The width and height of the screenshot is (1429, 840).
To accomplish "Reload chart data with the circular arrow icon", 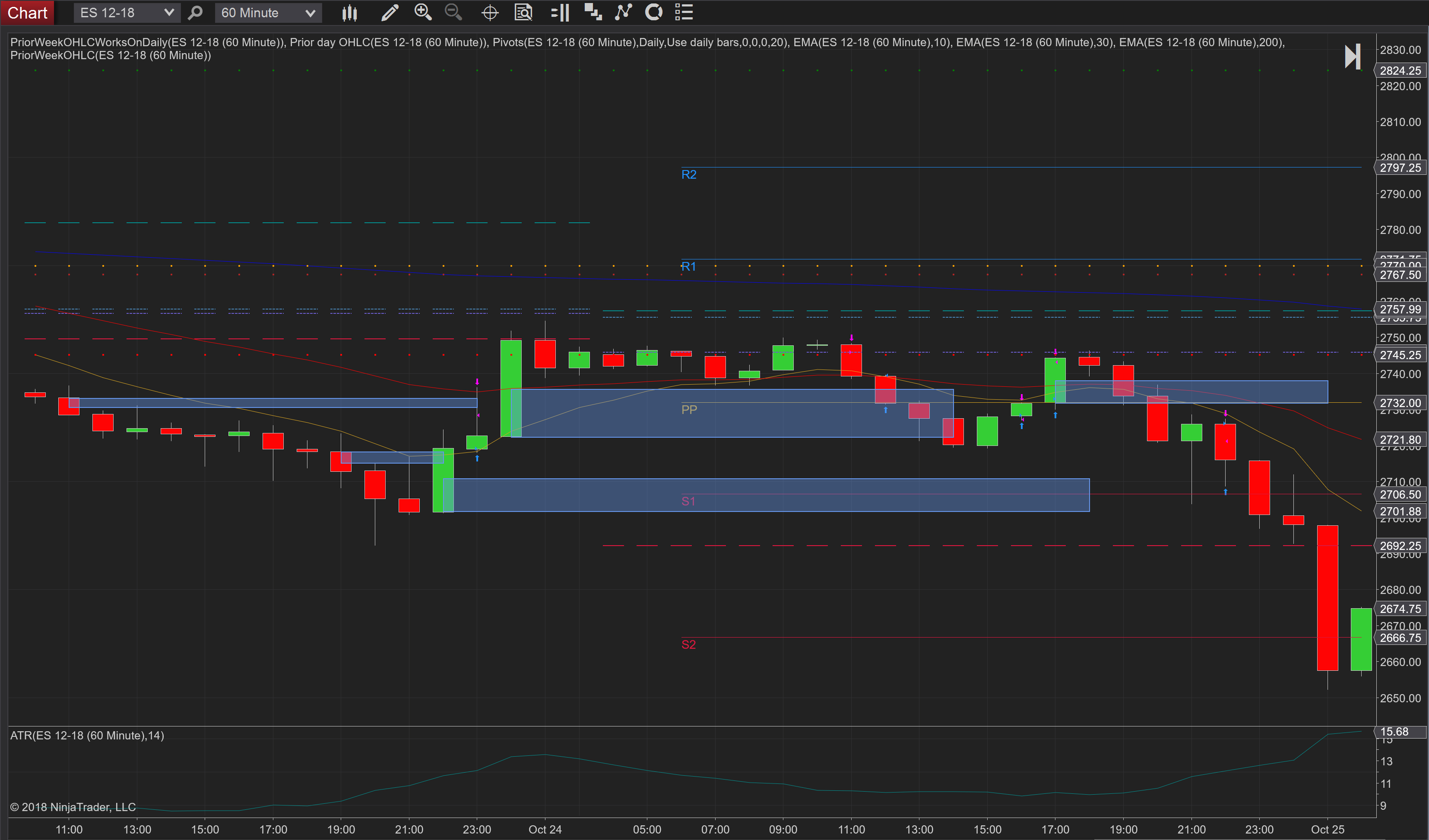I will 654,13.
